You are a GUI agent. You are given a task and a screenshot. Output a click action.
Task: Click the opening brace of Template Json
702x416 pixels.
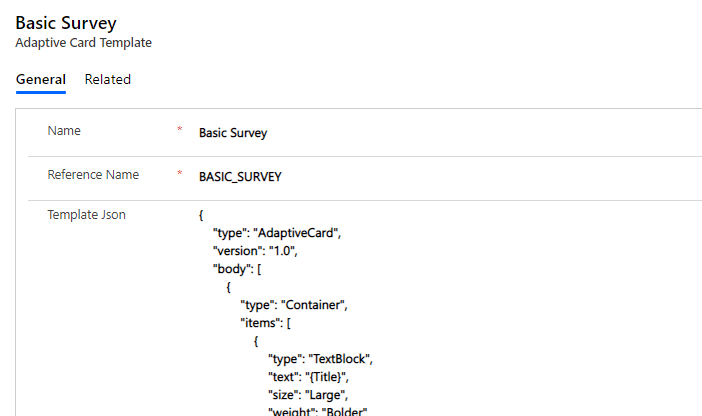point(202,215)
